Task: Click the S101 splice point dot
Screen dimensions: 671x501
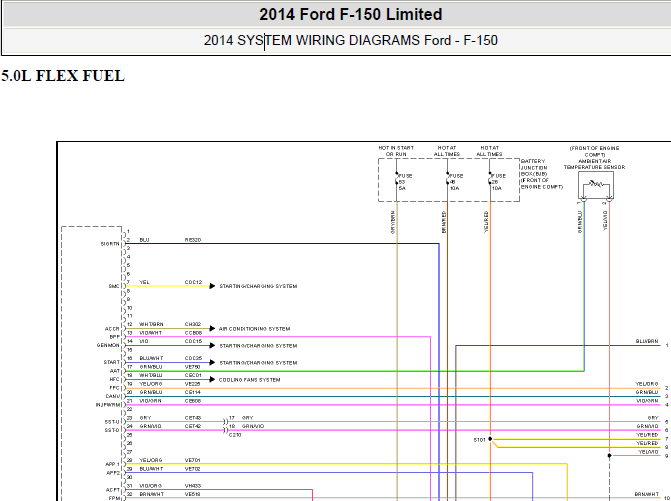Action: pyautogui.click(x=490, y=439)
